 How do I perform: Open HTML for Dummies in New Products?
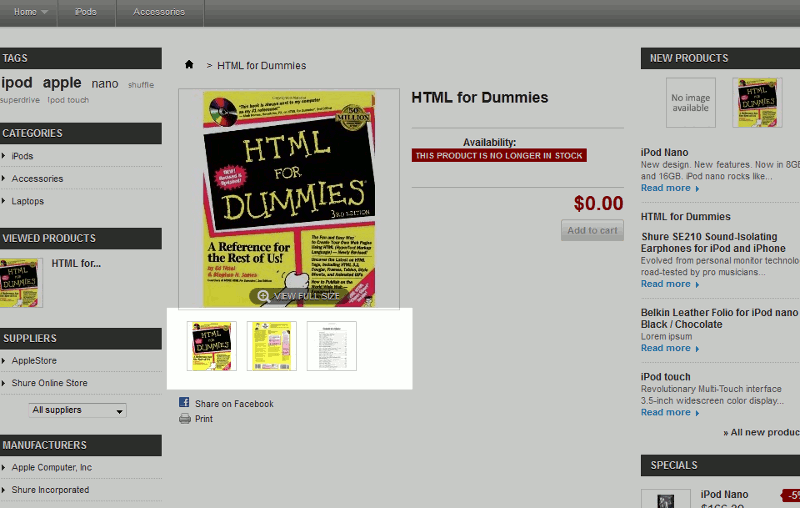686,216
